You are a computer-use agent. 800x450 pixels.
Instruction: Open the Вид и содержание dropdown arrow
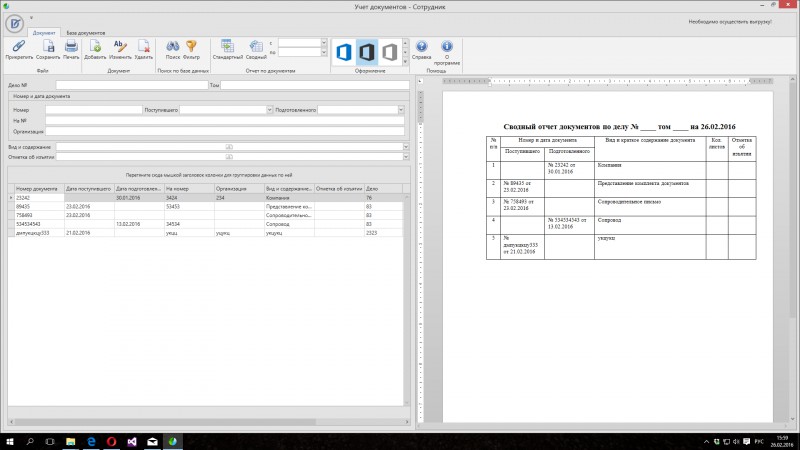(x=406, y=147)
